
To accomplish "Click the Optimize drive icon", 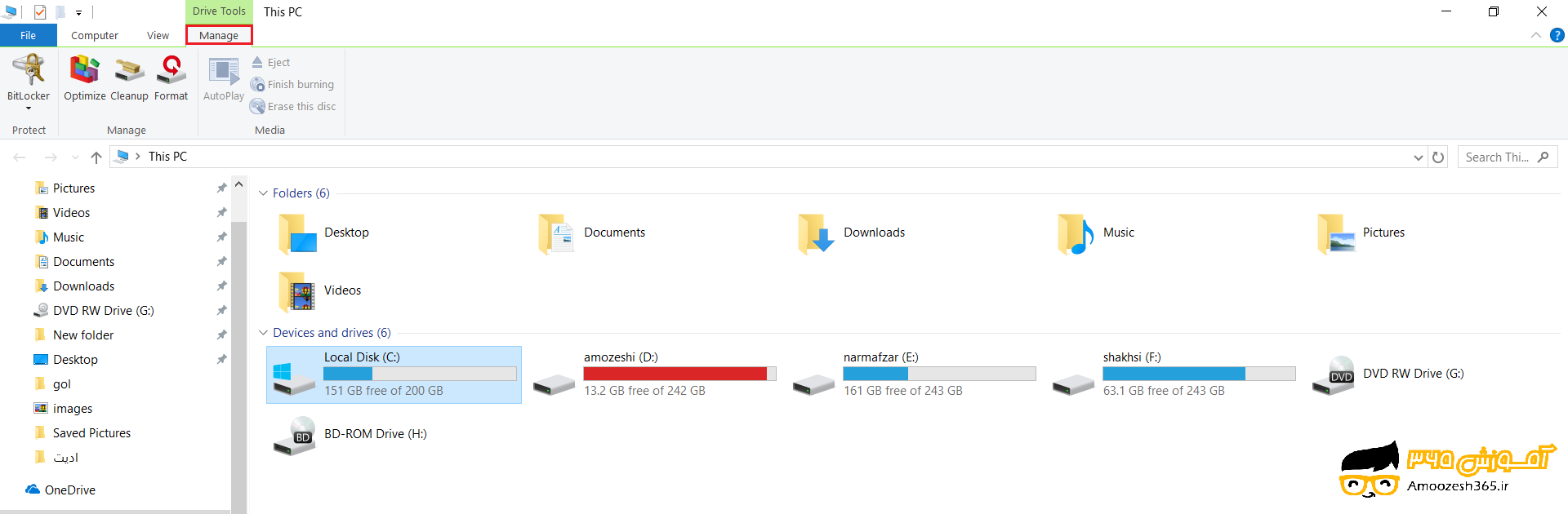I will [85, 78].
